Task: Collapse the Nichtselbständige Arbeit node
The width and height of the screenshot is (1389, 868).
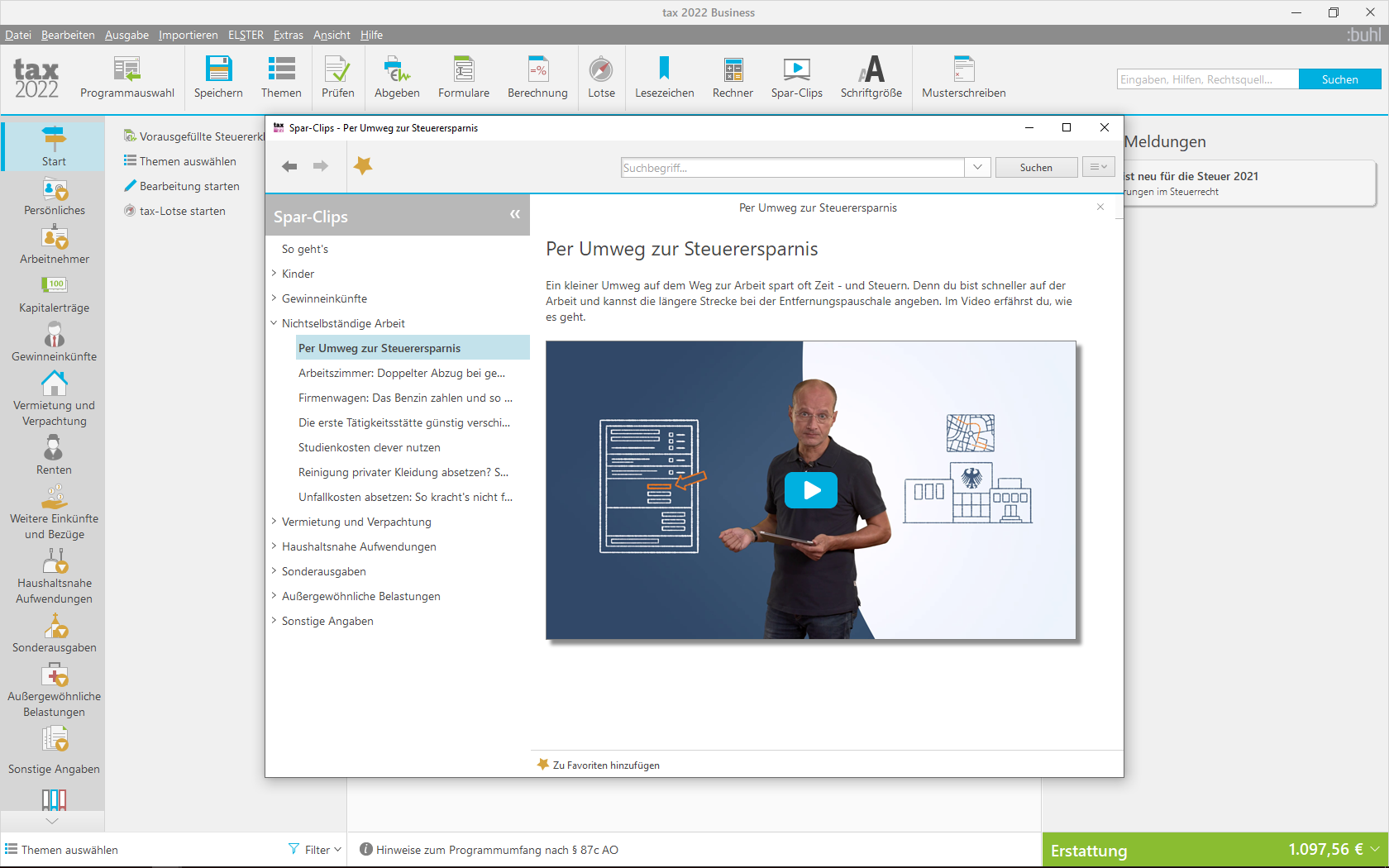Action: (274, 322)
